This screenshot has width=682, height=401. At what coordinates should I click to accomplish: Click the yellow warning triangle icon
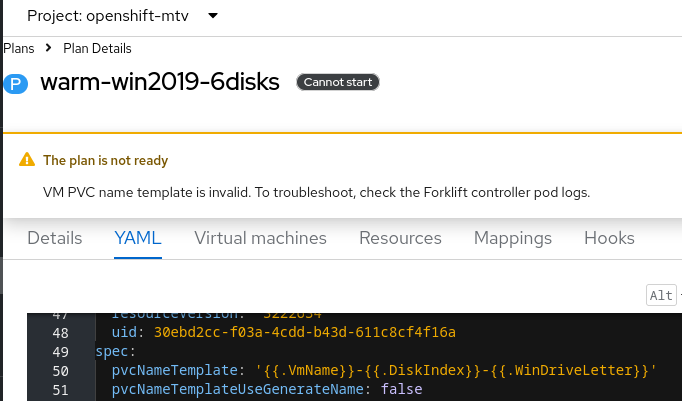26,160
